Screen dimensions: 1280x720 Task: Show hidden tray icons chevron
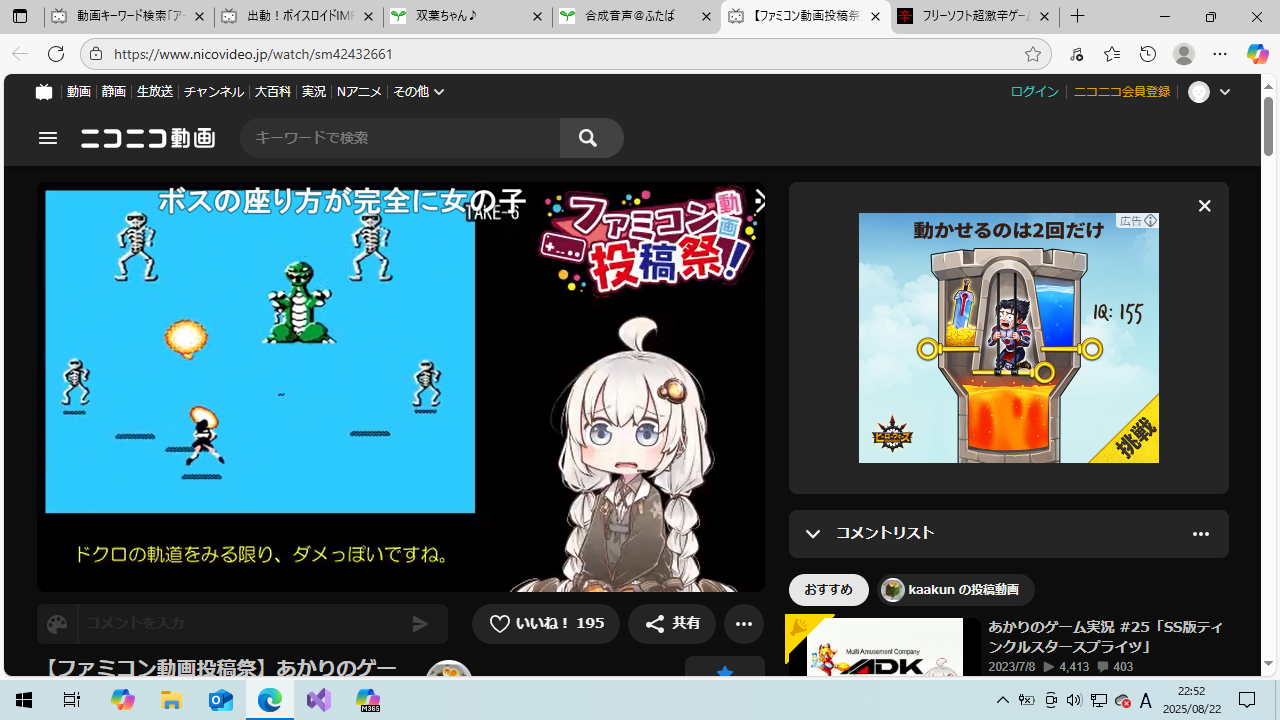[x=1003, y=700]
